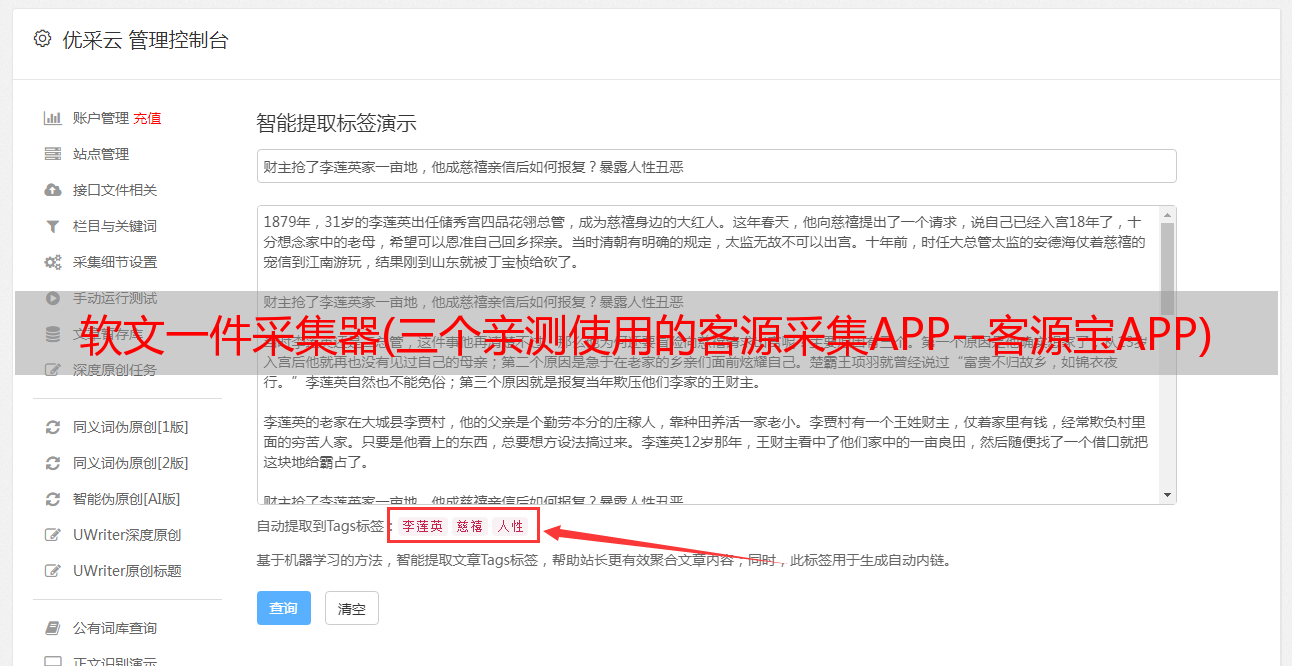The height and width of the screenshot is (666, 1292).
Task: Open 同义词伪原创[1版] tool
Action: click(x=130, y=427)
